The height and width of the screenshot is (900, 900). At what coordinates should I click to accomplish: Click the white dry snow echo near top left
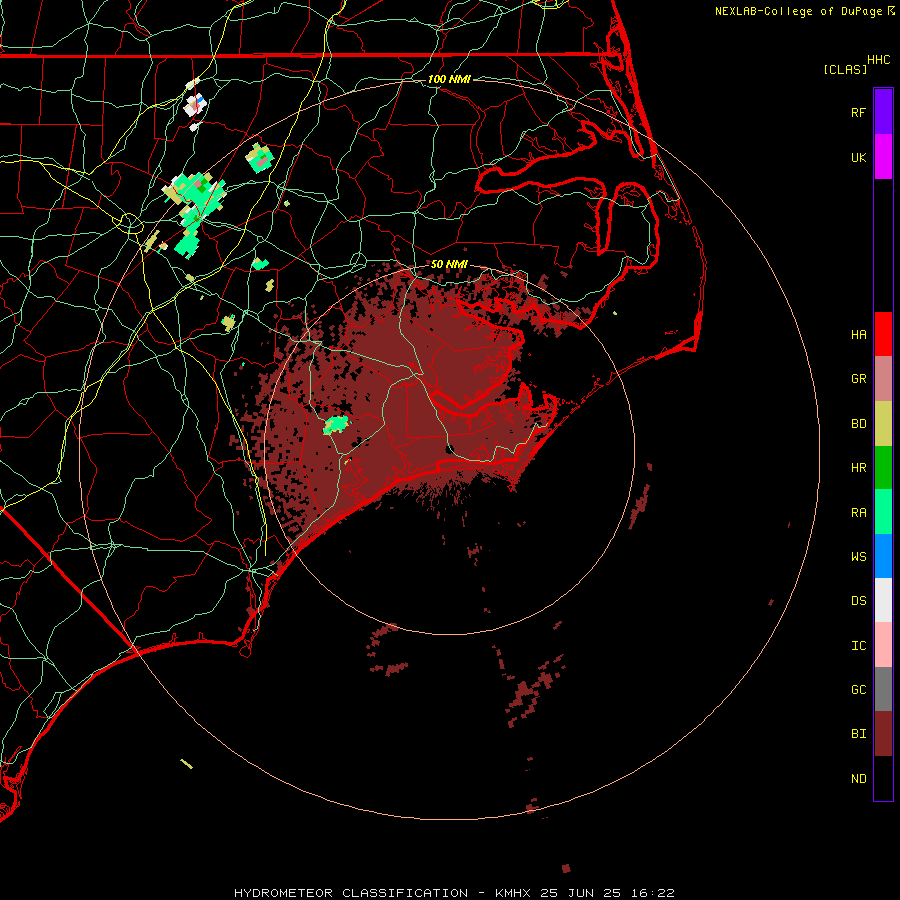pos(195,105)
